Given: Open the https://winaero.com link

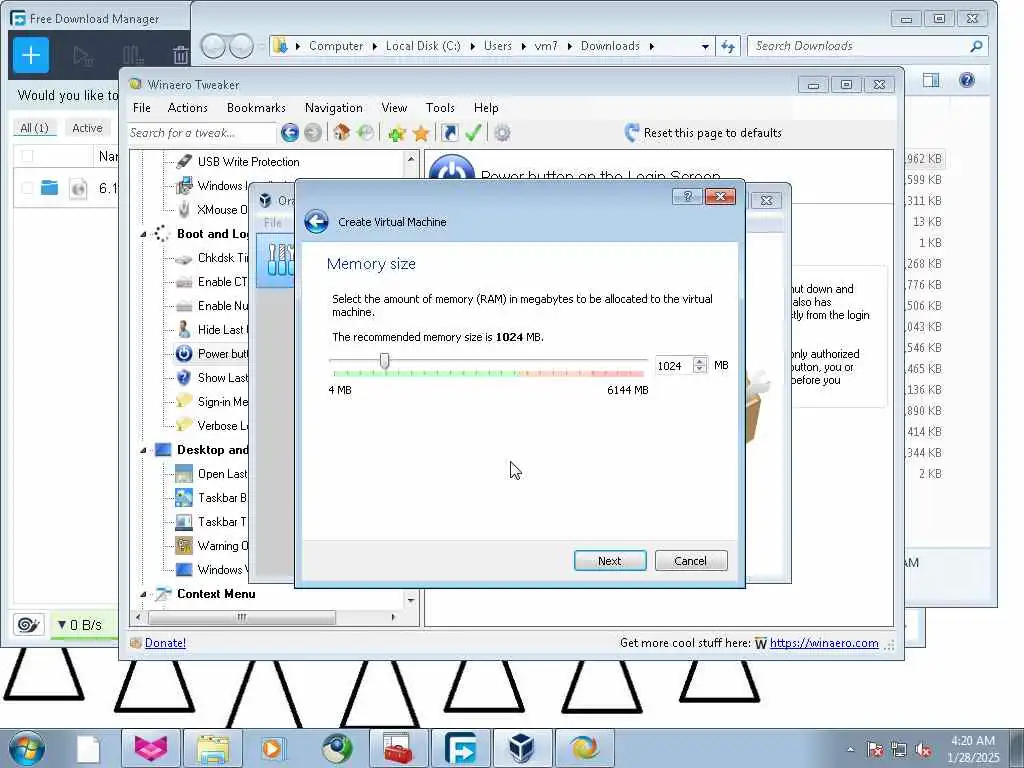Looking at the screenshot, I should pyautogui.click(x=824, y=643).
